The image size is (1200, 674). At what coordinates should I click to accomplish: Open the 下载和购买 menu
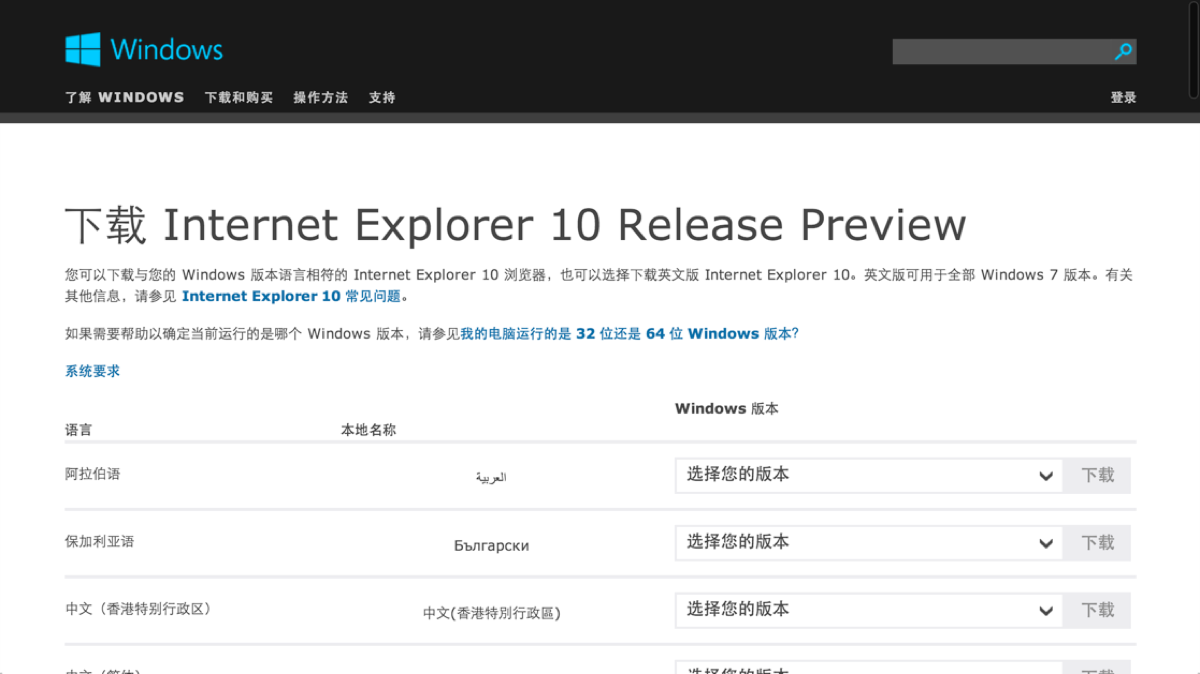coord(239,97)
